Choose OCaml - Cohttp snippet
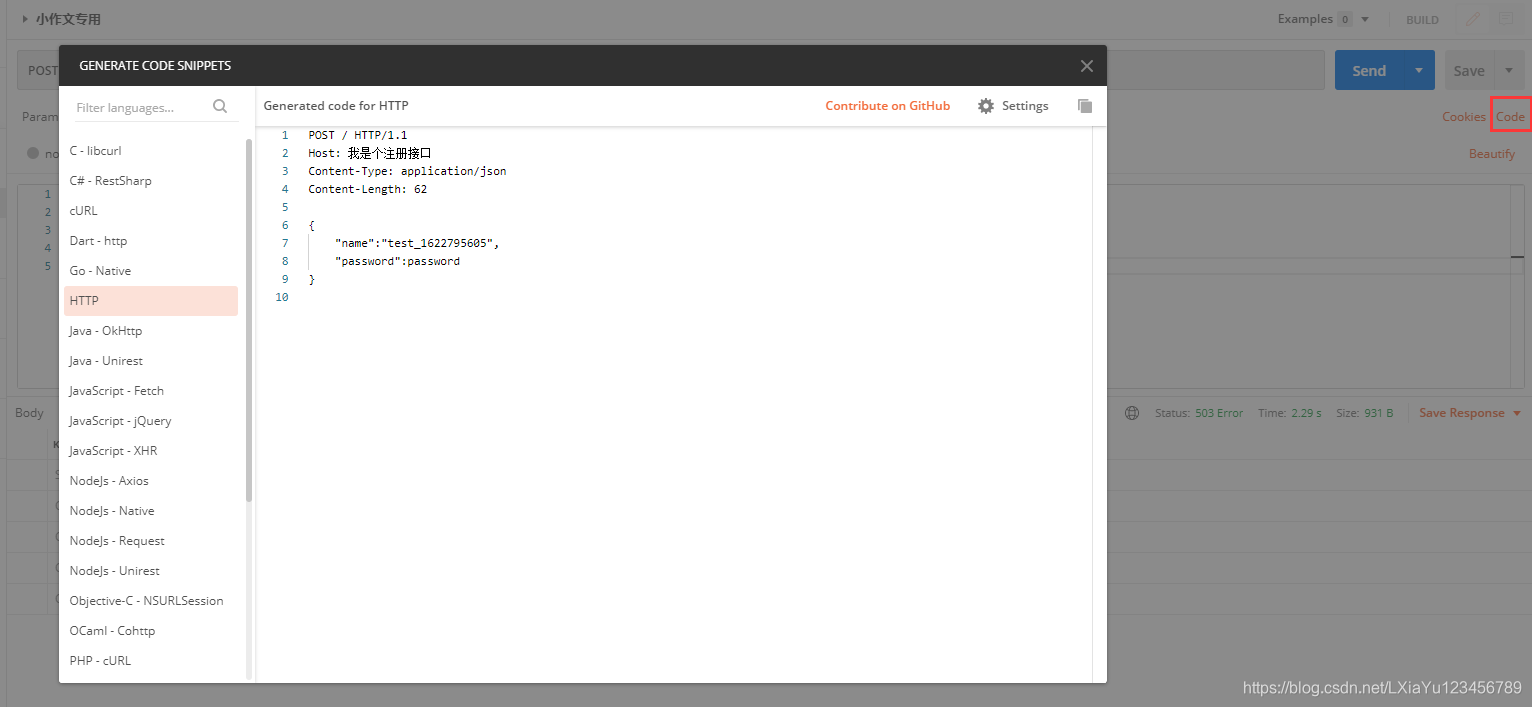This screenshot has height=707, width=1532. (151, 631)
